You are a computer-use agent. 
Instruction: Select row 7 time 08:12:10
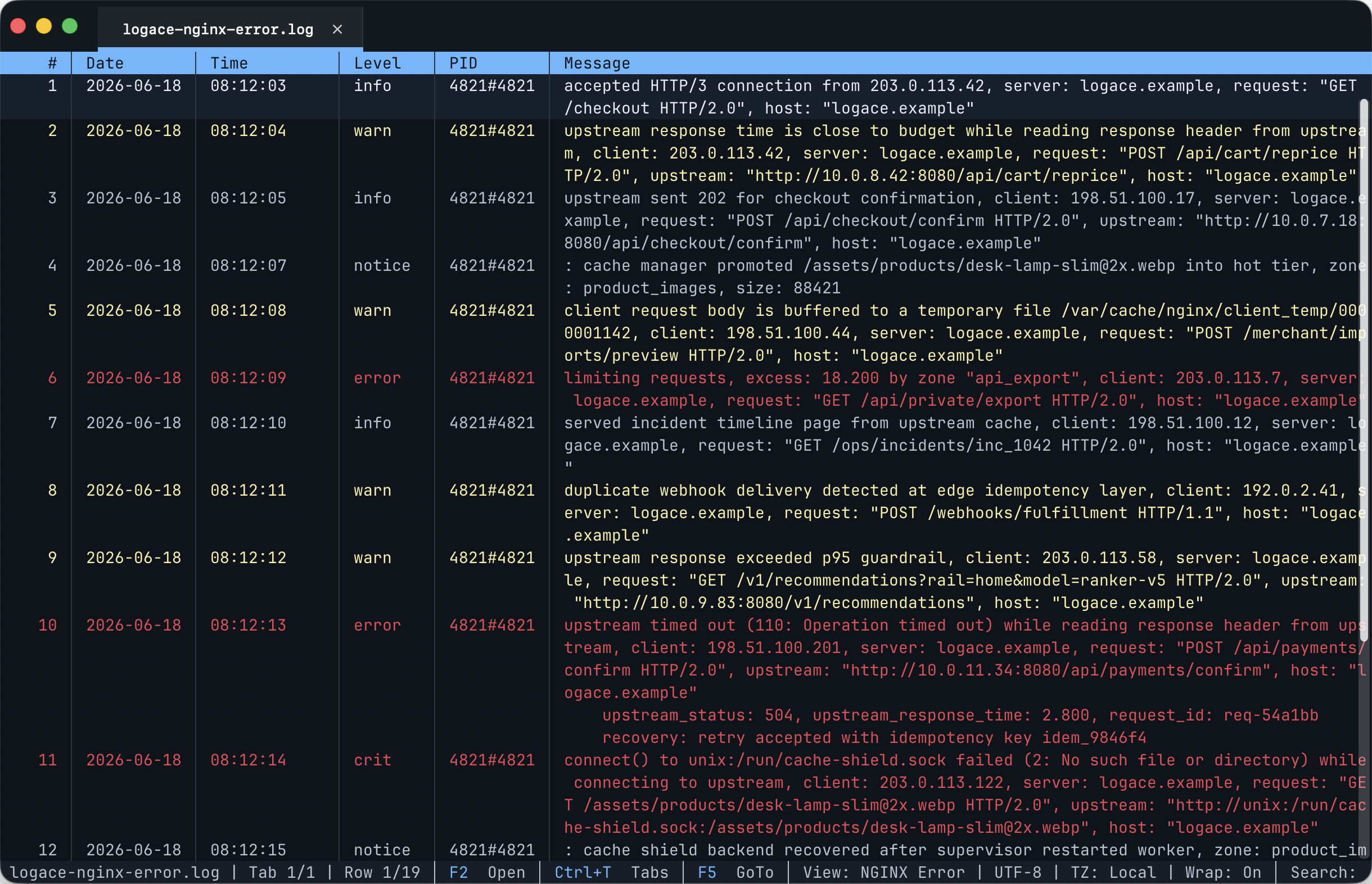(248, 423)
